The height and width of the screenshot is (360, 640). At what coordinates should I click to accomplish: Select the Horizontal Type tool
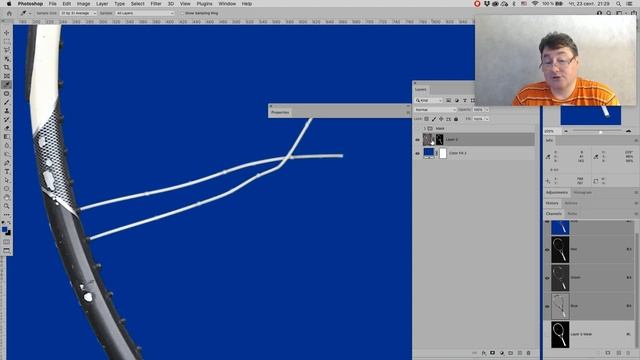coord(7,171)
